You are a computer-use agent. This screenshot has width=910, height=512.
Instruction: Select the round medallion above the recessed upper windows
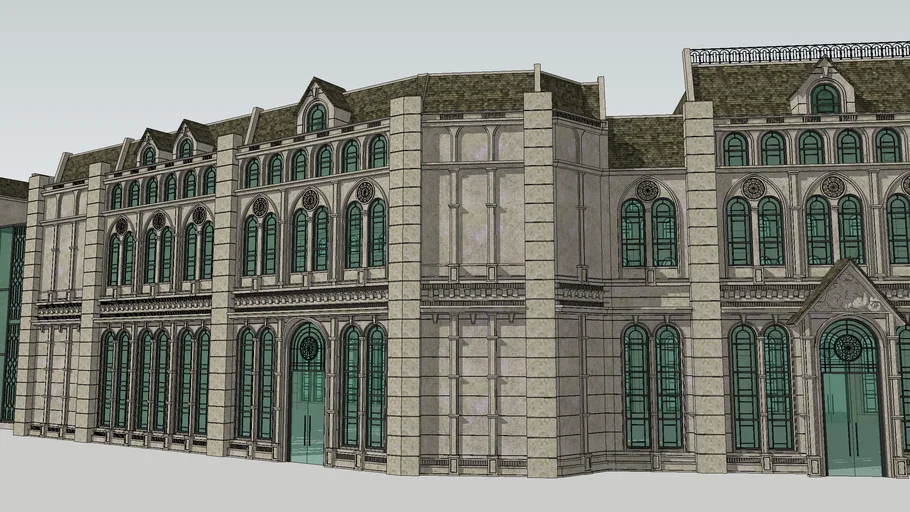pyautogui.click(x=648, y=190)
